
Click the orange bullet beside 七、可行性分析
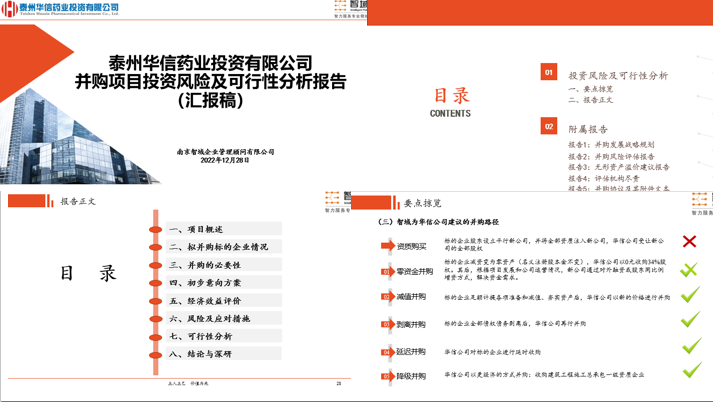pos(156,337)
